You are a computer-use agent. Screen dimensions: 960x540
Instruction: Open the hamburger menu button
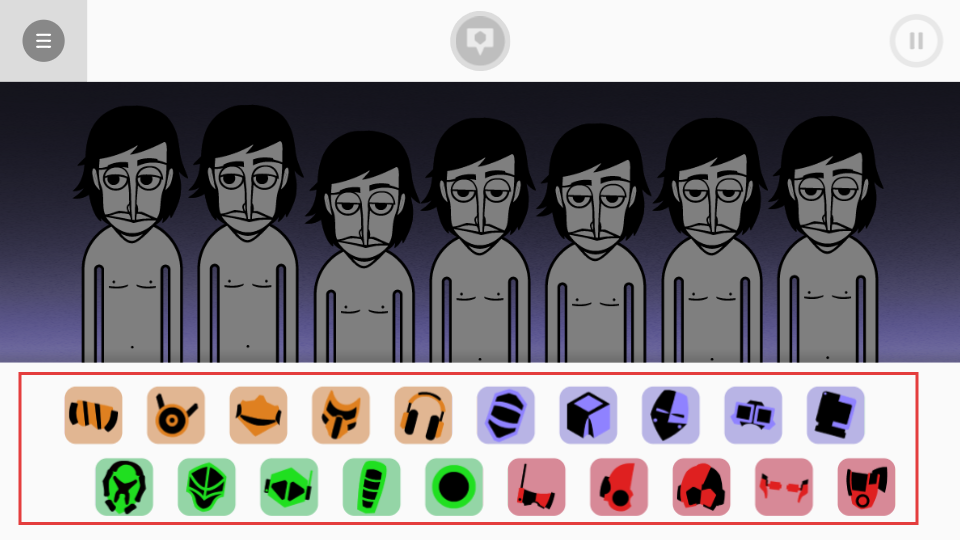[43, 41]
